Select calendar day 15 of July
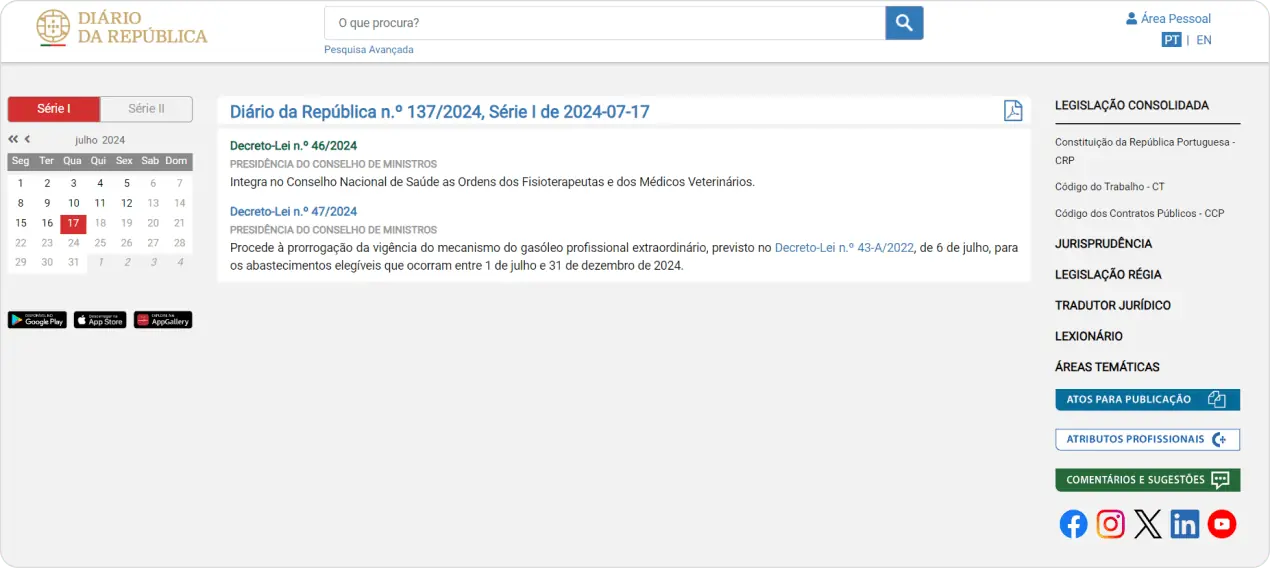The height and width of the screenshot is (568, 1270). (x=20, y=224)
